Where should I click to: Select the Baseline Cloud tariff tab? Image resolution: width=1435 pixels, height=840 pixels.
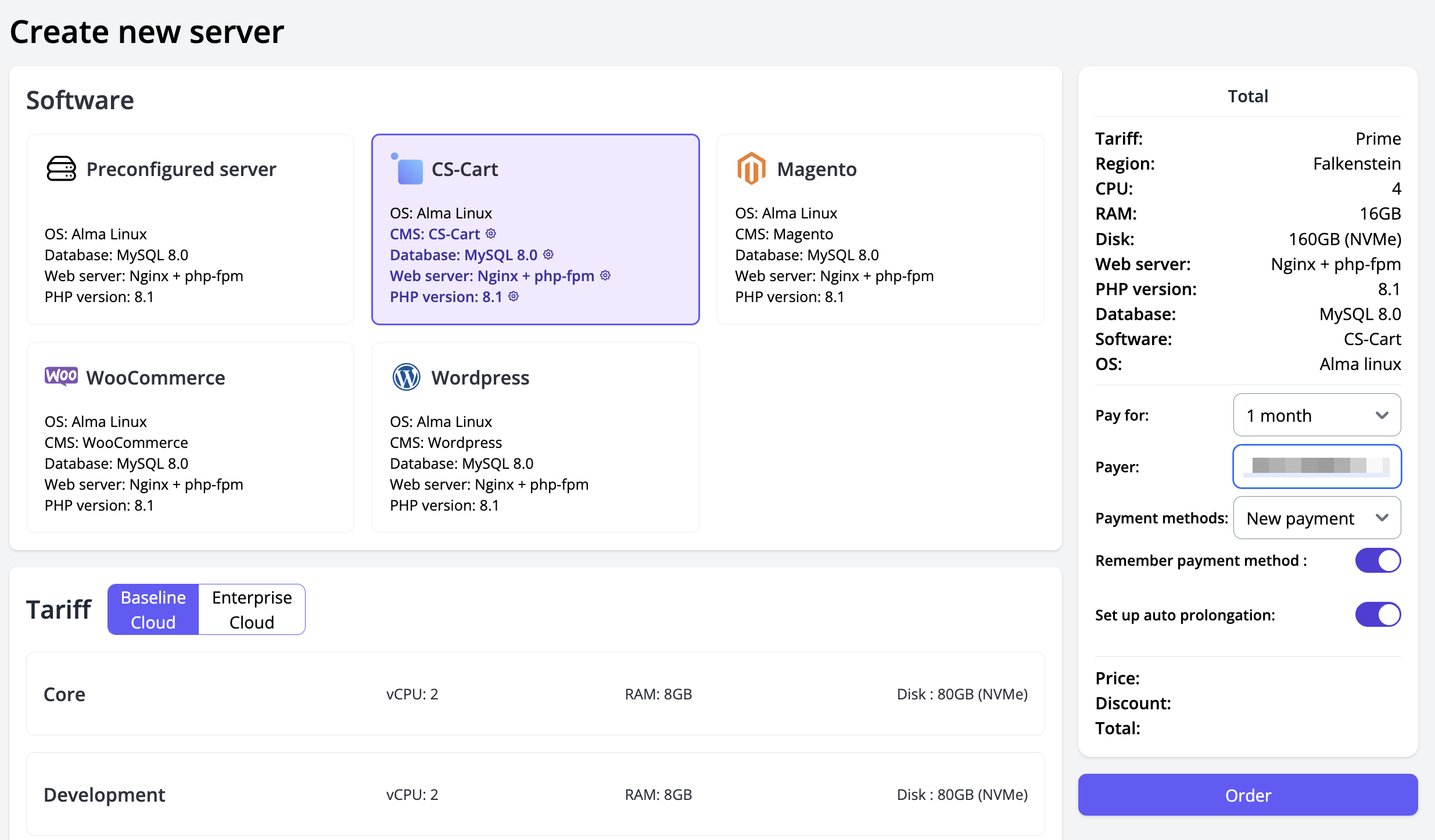pyautogui.click(x=153, y=609)
